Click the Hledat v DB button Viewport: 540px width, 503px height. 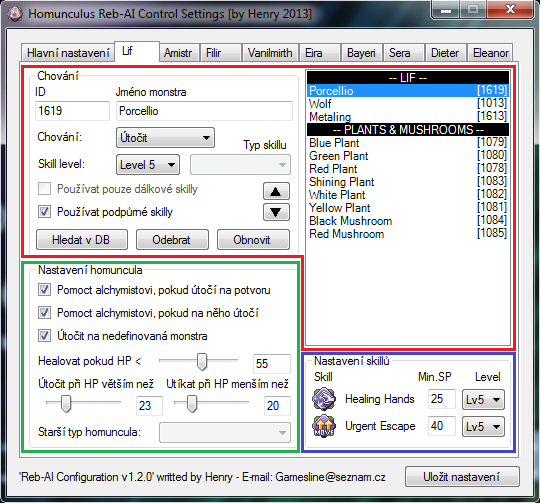[x=82, y=240]
